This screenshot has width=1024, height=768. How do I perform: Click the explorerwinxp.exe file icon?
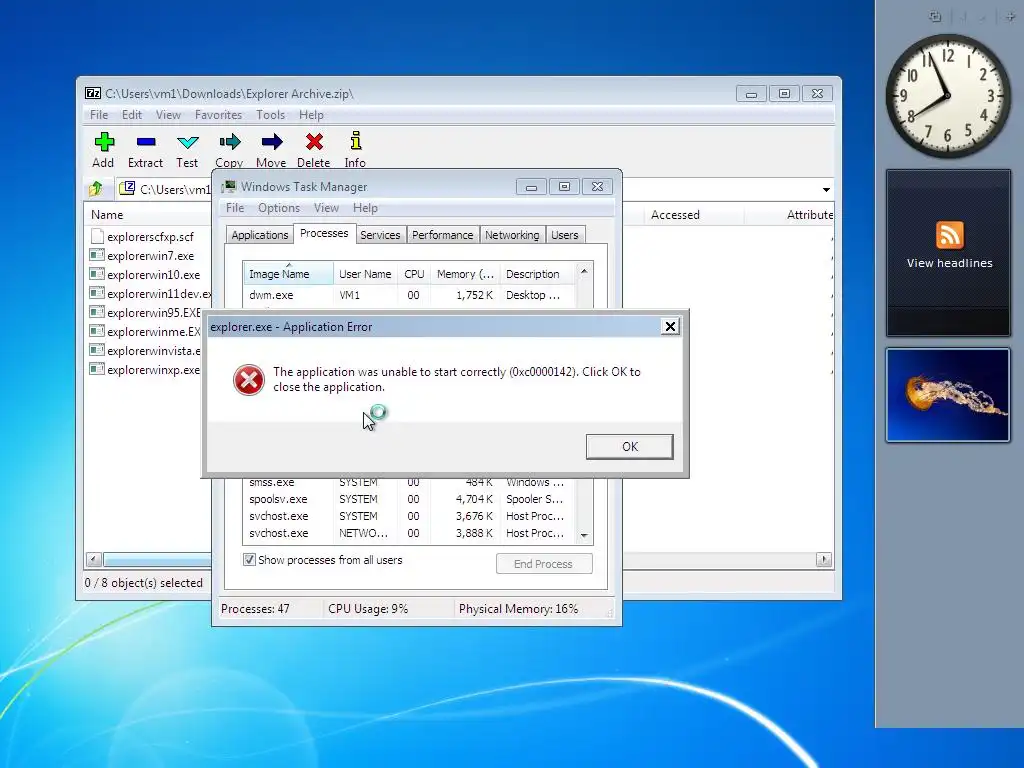pyautogui.click(x=97, y=370)
